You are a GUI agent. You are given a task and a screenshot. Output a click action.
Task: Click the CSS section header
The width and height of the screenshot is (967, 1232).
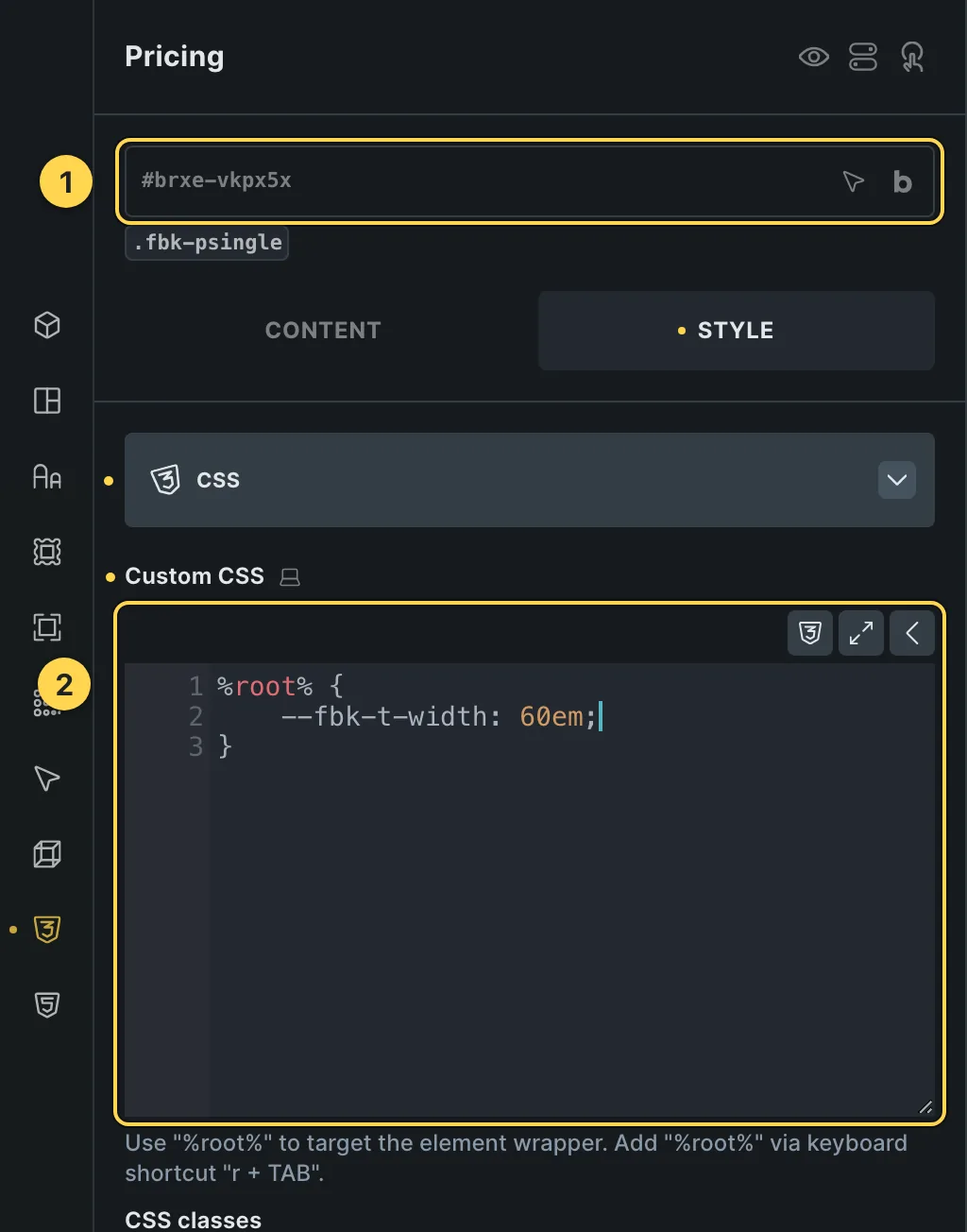pyautogui.click(x=530, y=480)
